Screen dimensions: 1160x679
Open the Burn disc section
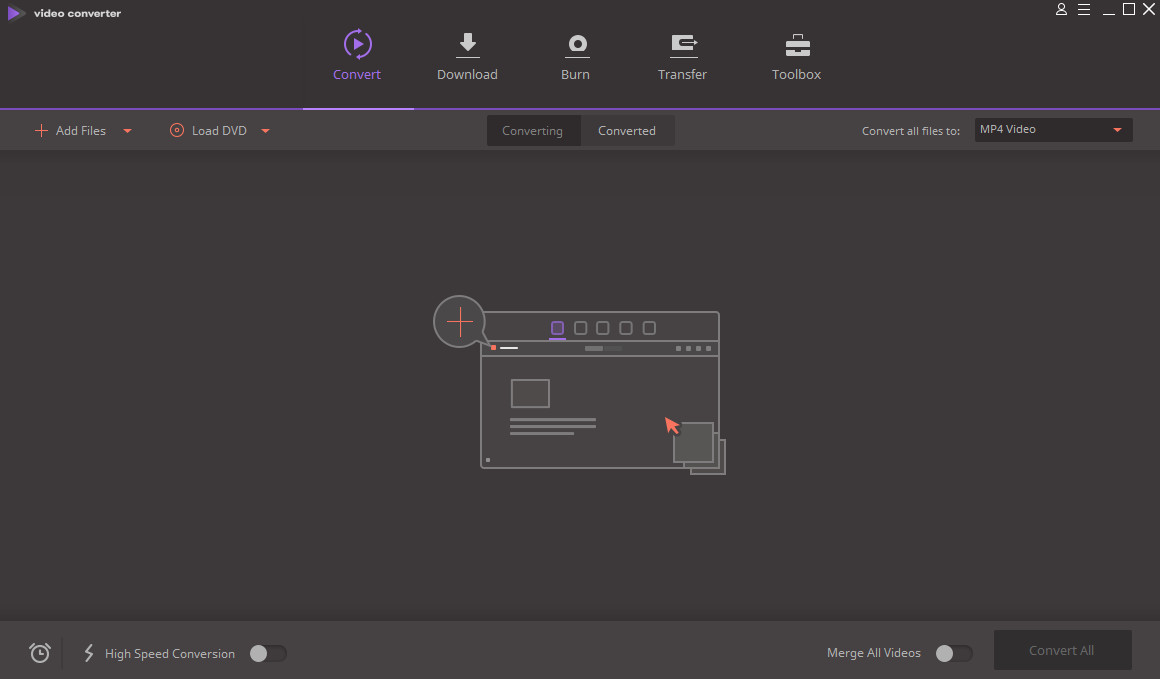[575, 44]
